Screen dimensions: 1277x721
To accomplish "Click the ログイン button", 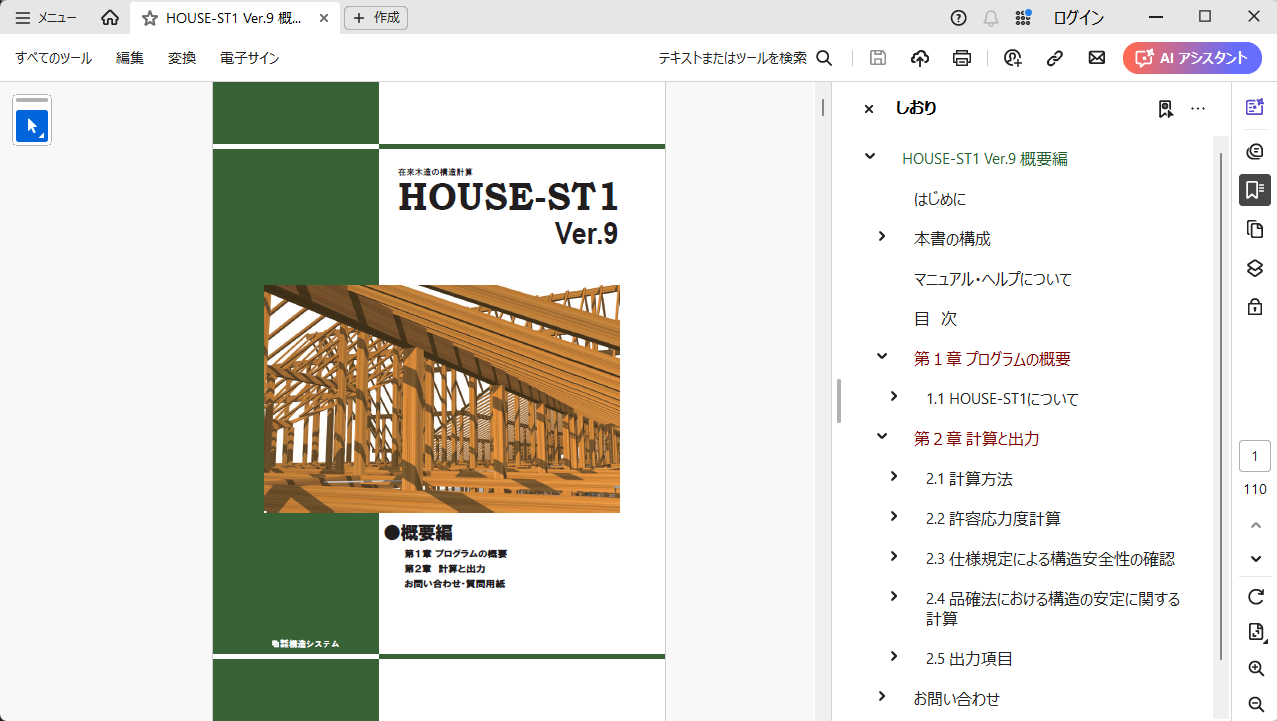I will coord(1079,18).
